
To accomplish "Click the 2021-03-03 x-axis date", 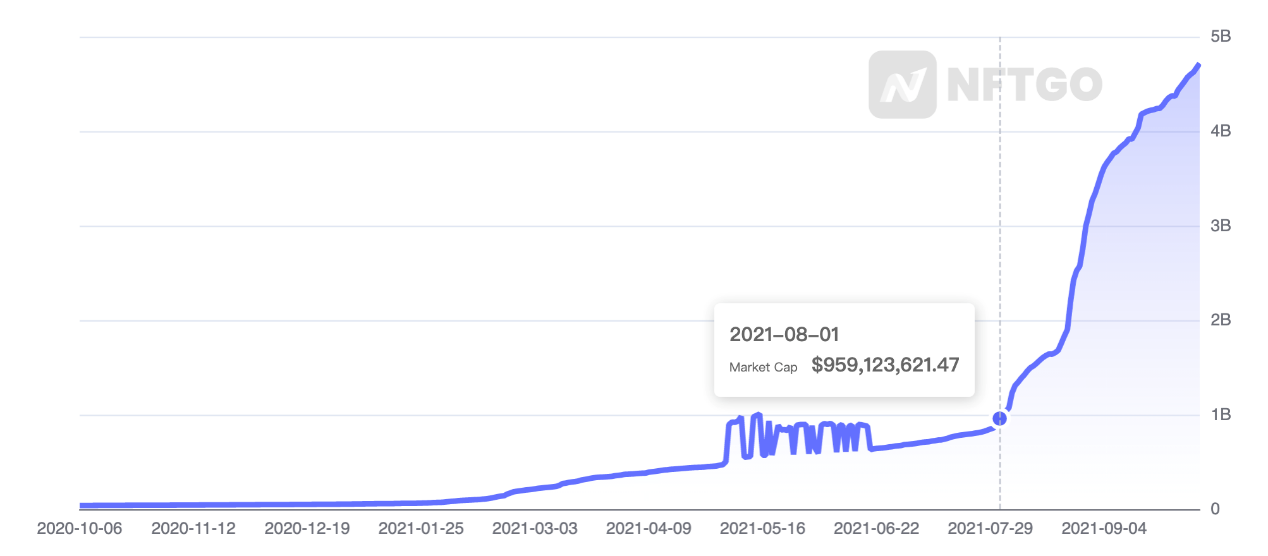I will click(535, 527).
